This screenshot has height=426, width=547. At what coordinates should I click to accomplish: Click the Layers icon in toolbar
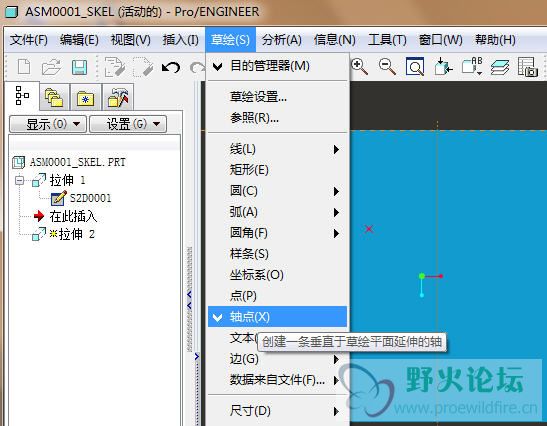point(500,67)
